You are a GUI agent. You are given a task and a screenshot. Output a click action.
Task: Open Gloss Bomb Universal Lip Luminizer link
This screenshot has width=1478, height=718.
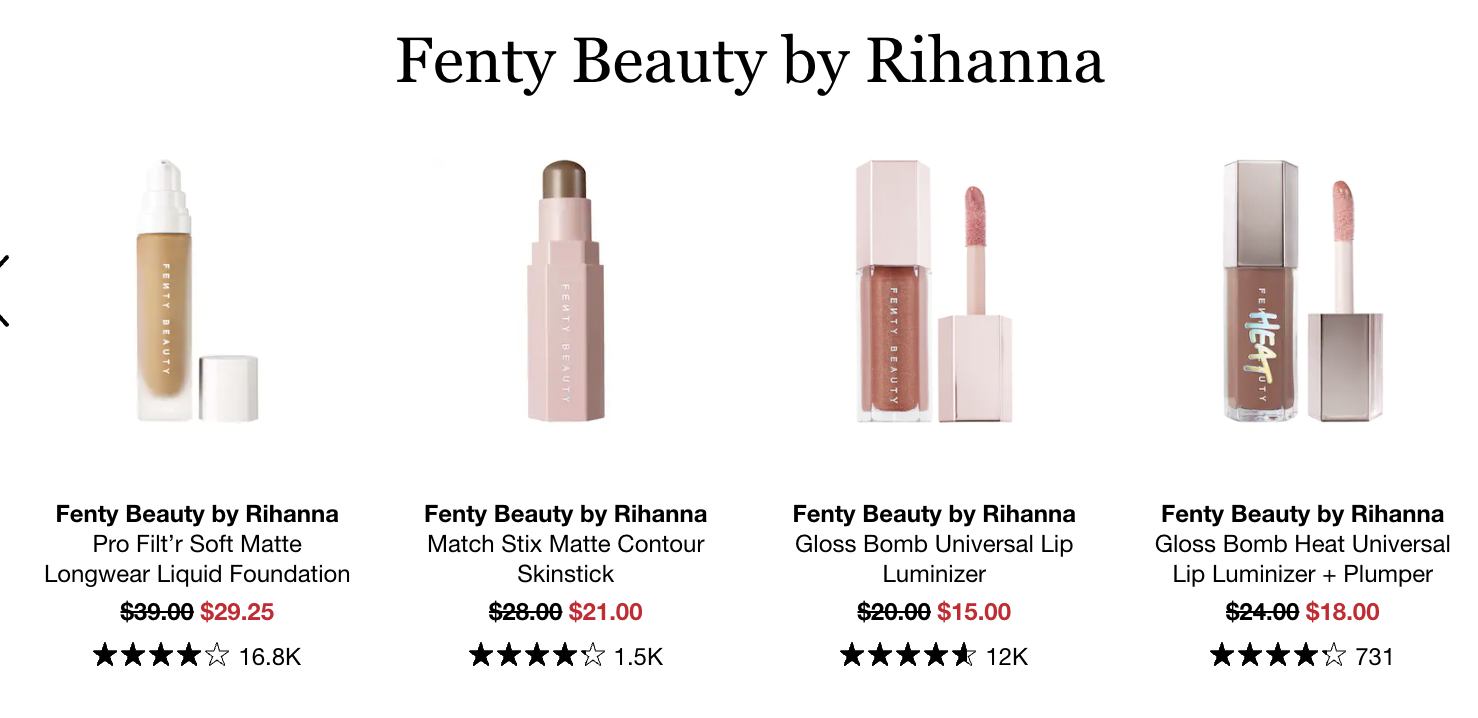[934, 559]
